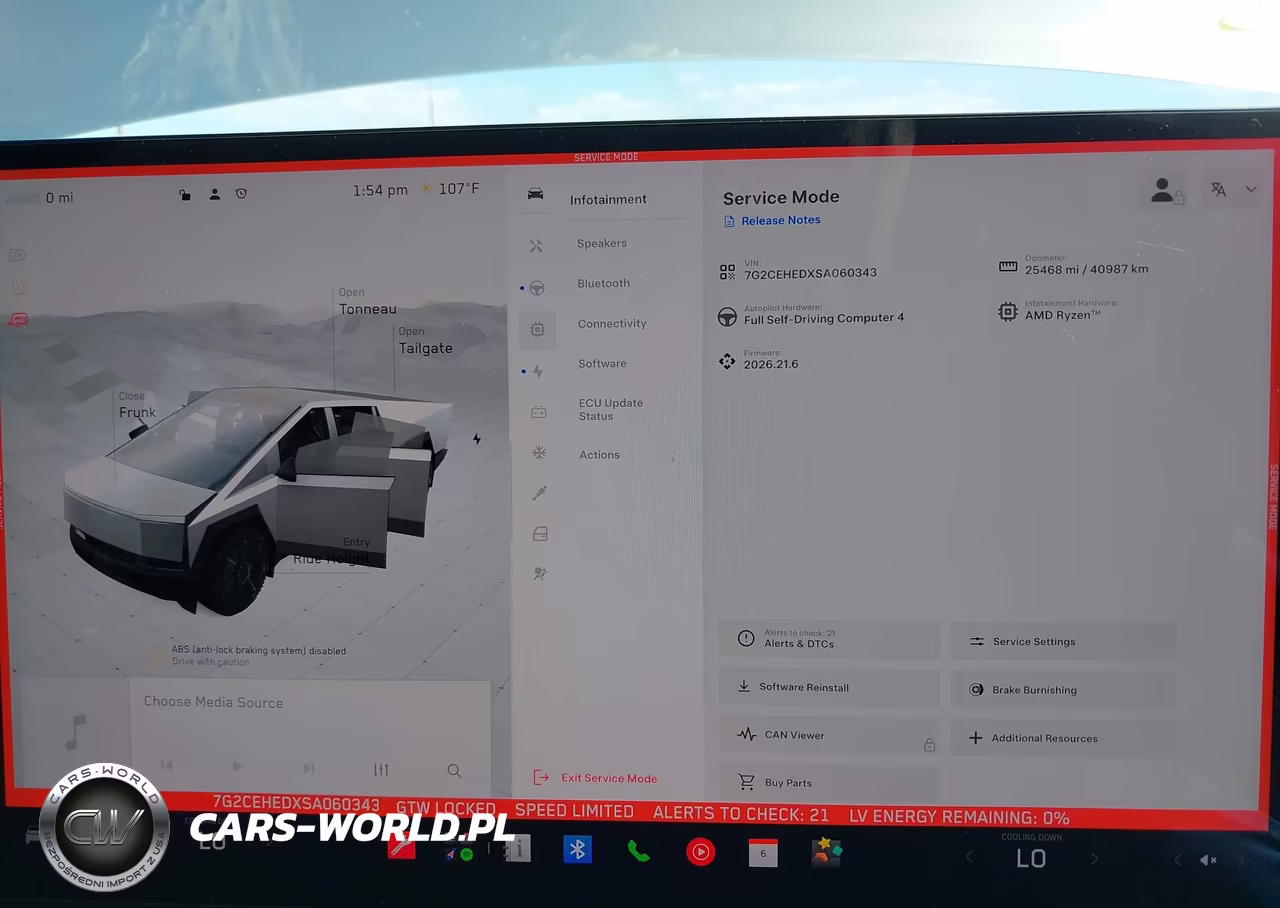Open Alerts & DTCs
Image resolution: width=1280 pixels, height=908 pixels.
(829, 639)
